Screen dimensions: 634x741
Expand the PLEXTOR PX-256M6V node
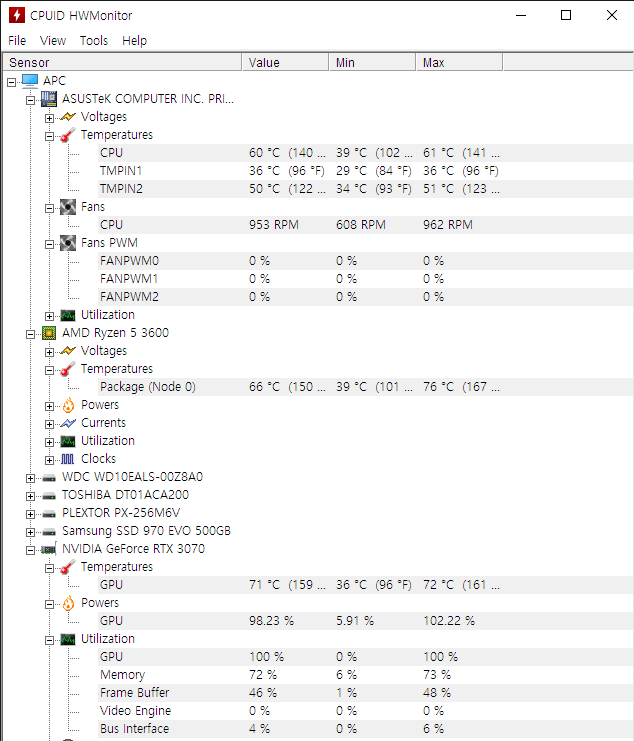(x=30, y=514)
